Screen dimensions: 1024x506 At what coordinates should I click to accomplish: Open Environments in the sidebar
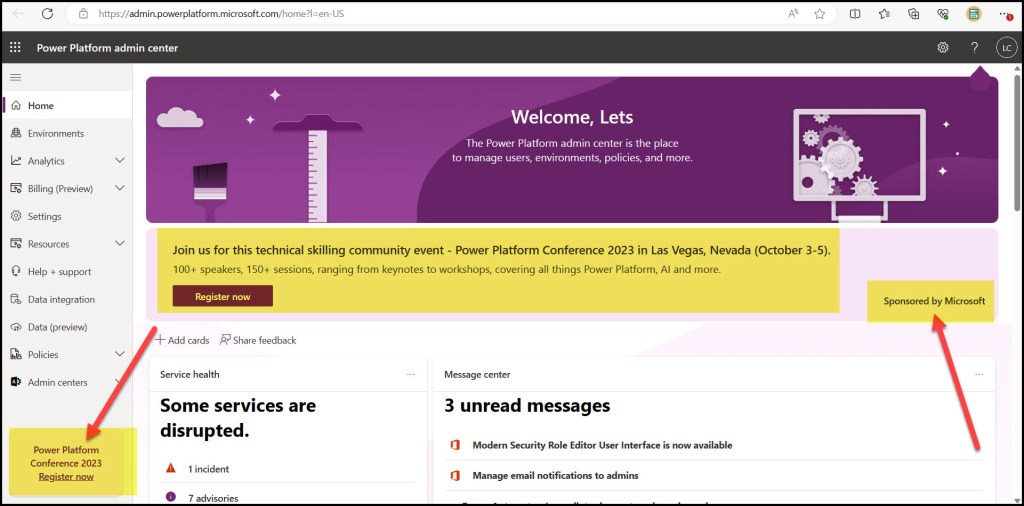pos(55,133)
